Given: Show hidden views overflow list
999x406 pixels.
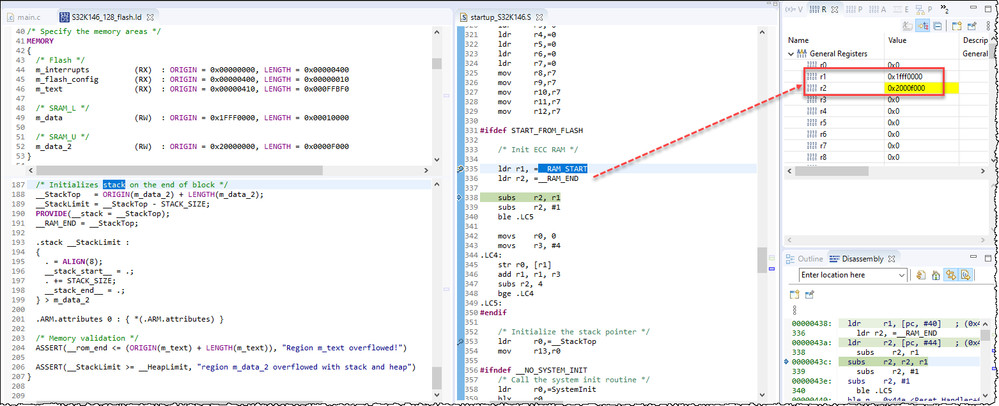Looking at the screenshot, I should click(x=944, y=10).
